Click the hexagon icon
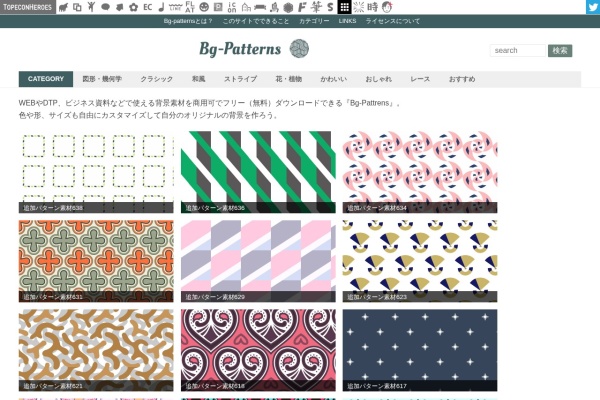Screen dimensions: 600x400 [288, 7]
